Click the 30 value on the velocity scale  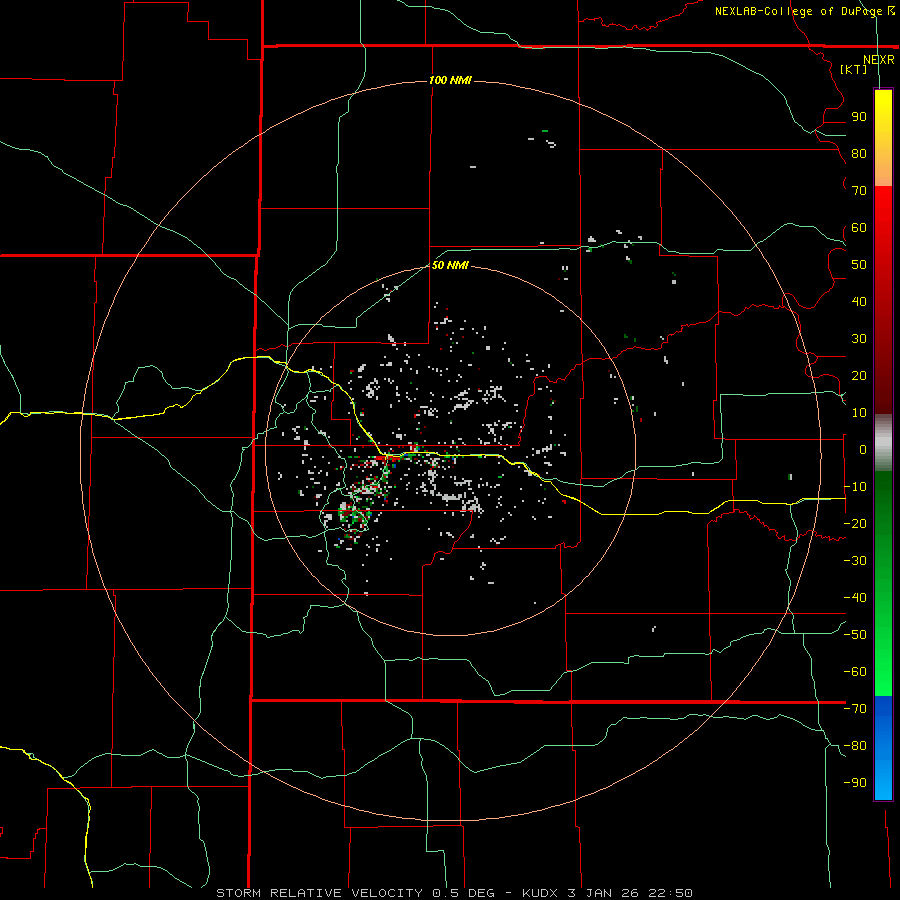[859, 339]
